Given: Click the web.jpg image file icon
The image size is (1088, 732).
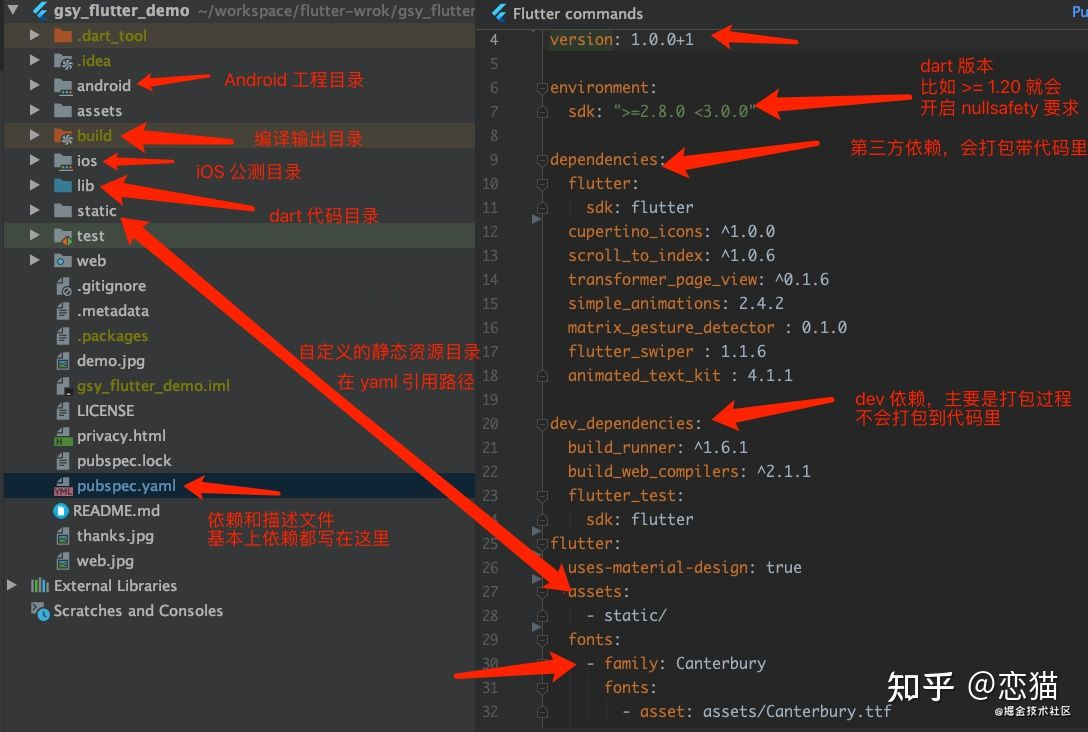Looking at the screenshot, I should point(63,561).
